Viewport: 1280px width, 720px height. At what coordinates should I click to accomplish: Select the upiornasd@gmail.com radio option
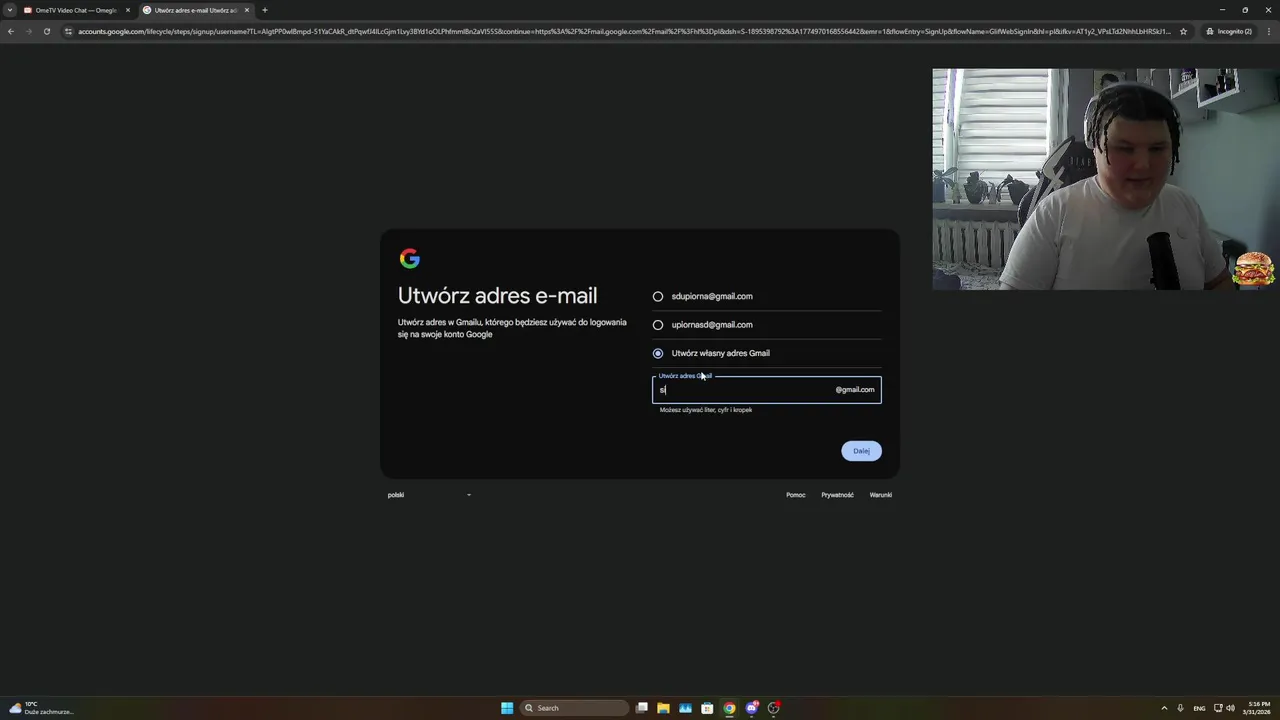click(x=658, y=325)
